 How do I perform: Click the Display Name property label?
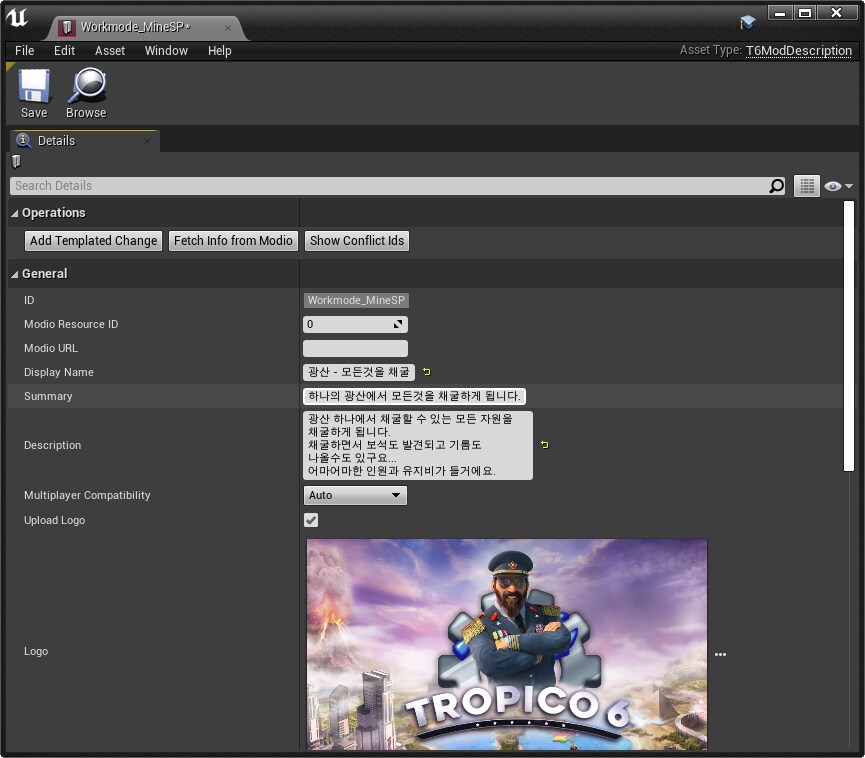pyautogui.click(x=58, y=372)
